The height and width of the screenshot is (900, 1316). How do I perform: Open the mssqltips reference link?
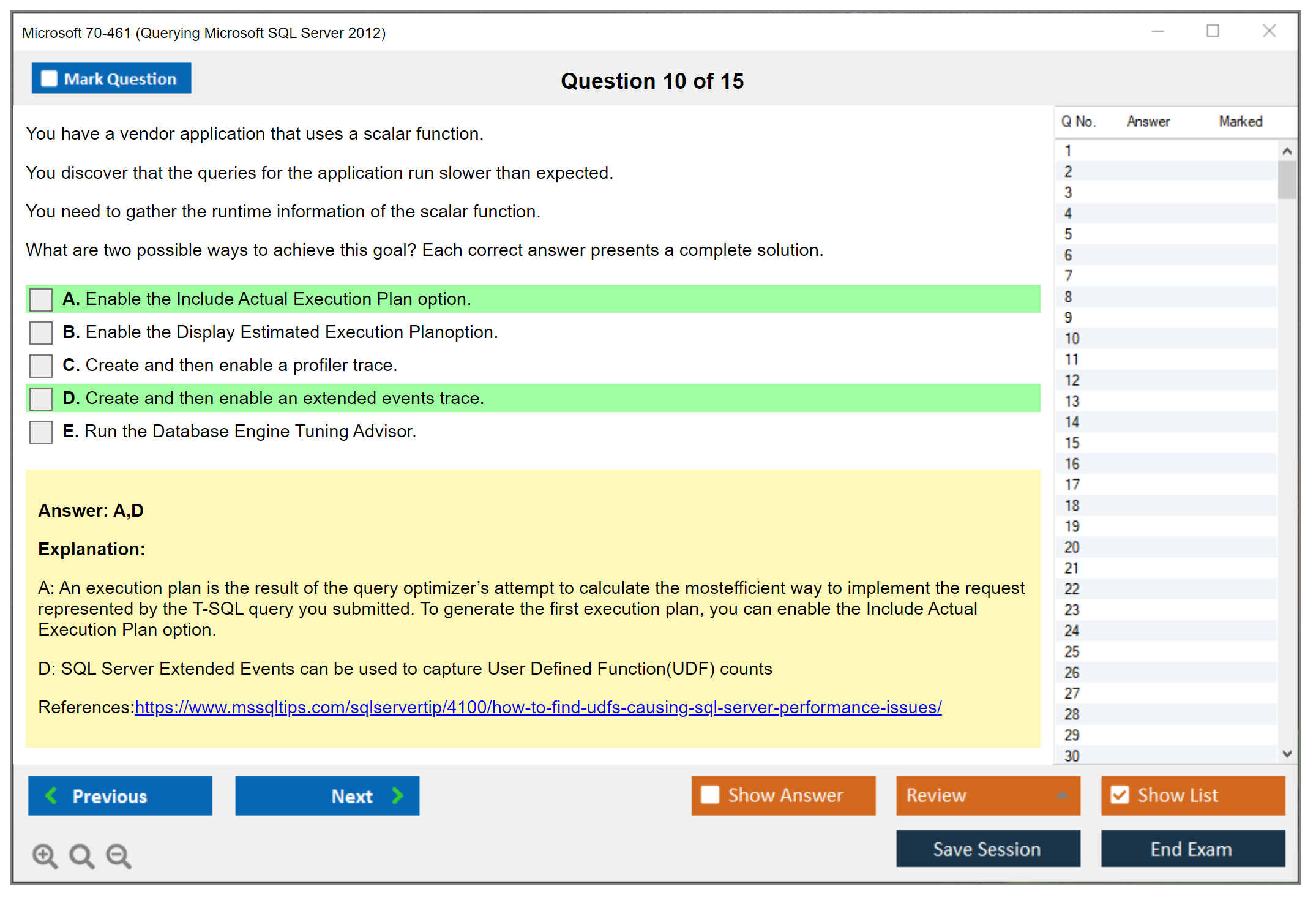(x=537, y=707)
